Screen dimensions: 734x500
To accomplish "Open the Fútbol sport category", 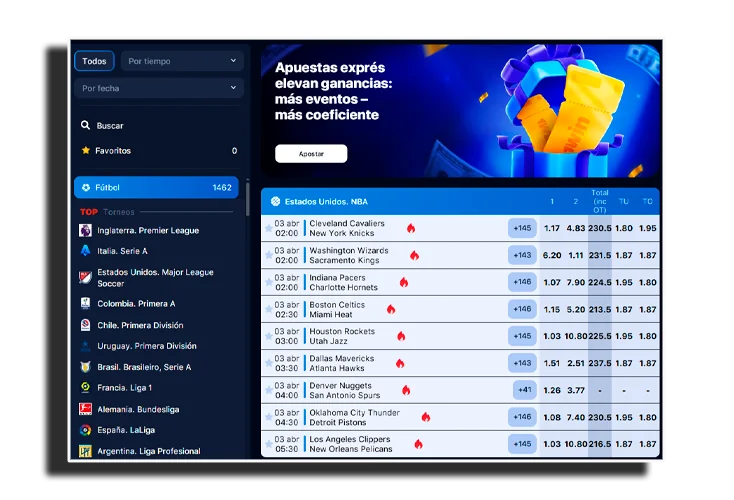I will (x=156, y=187).
